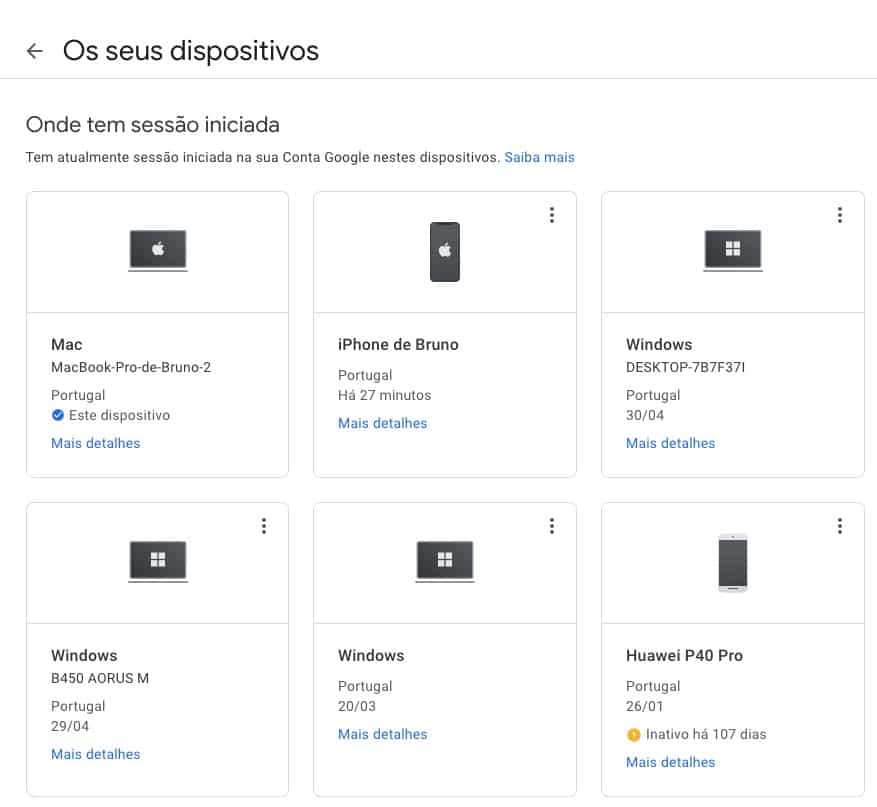
Task: Open 'Mais detalhes' for B450 AORUS M
Action: (96, 754)
